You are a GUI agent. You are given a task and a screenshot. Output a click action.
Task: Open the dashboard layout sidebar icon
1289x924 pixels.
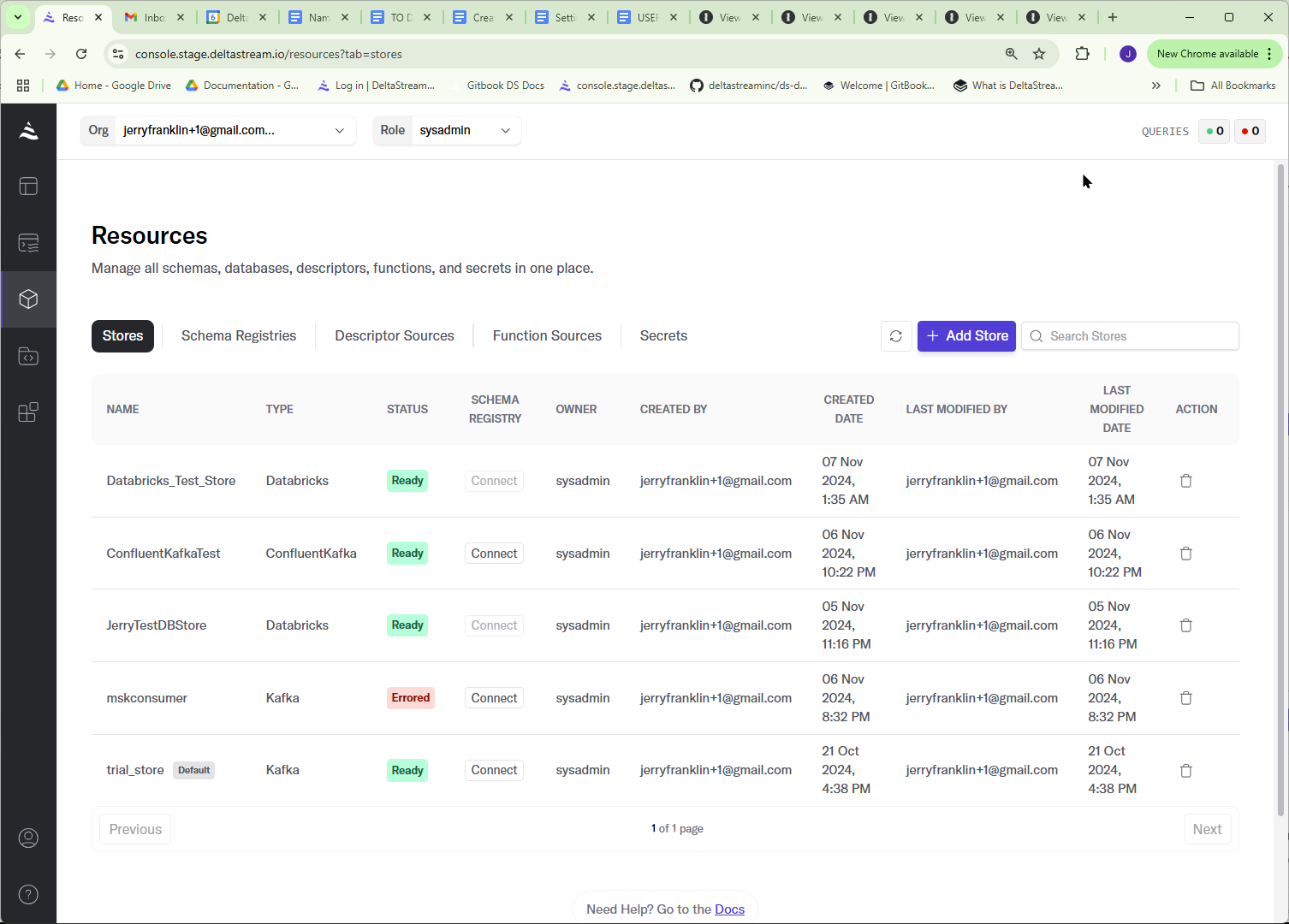[28, 187]
